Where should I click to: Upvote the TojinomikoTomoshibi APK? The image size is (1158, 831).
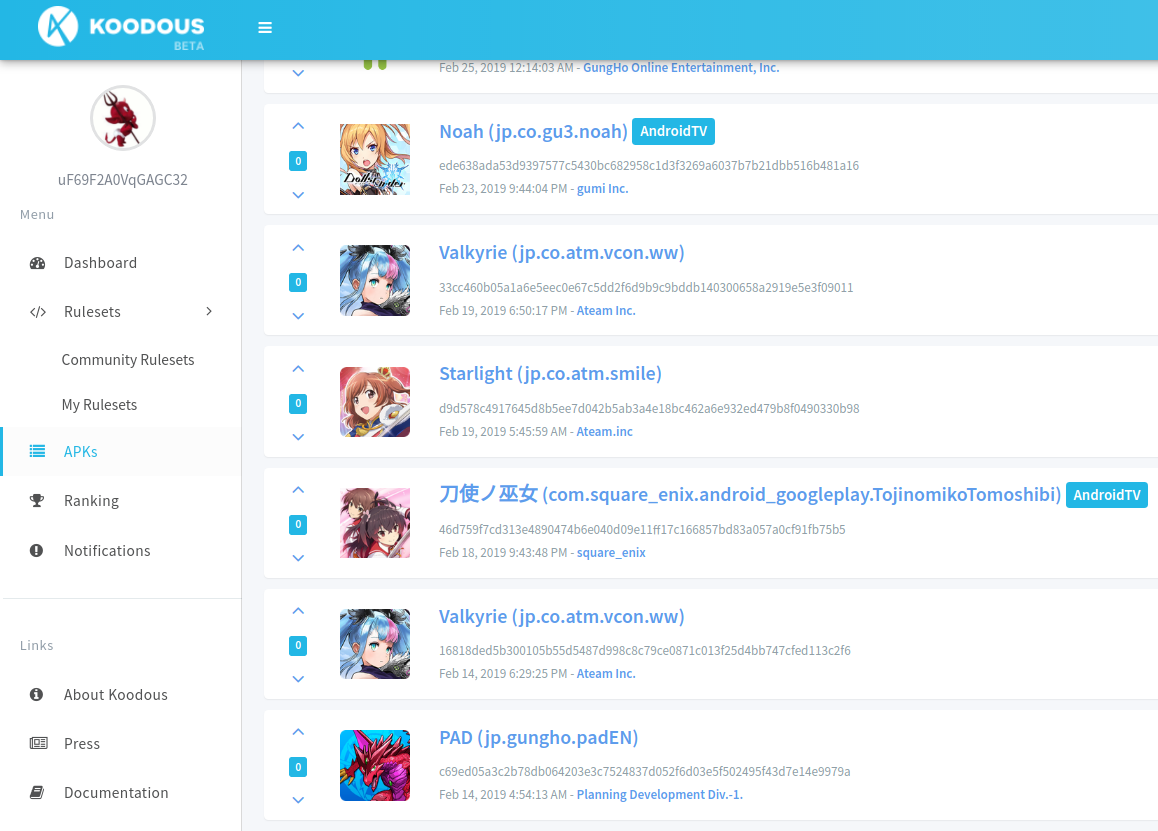(298, 490)
